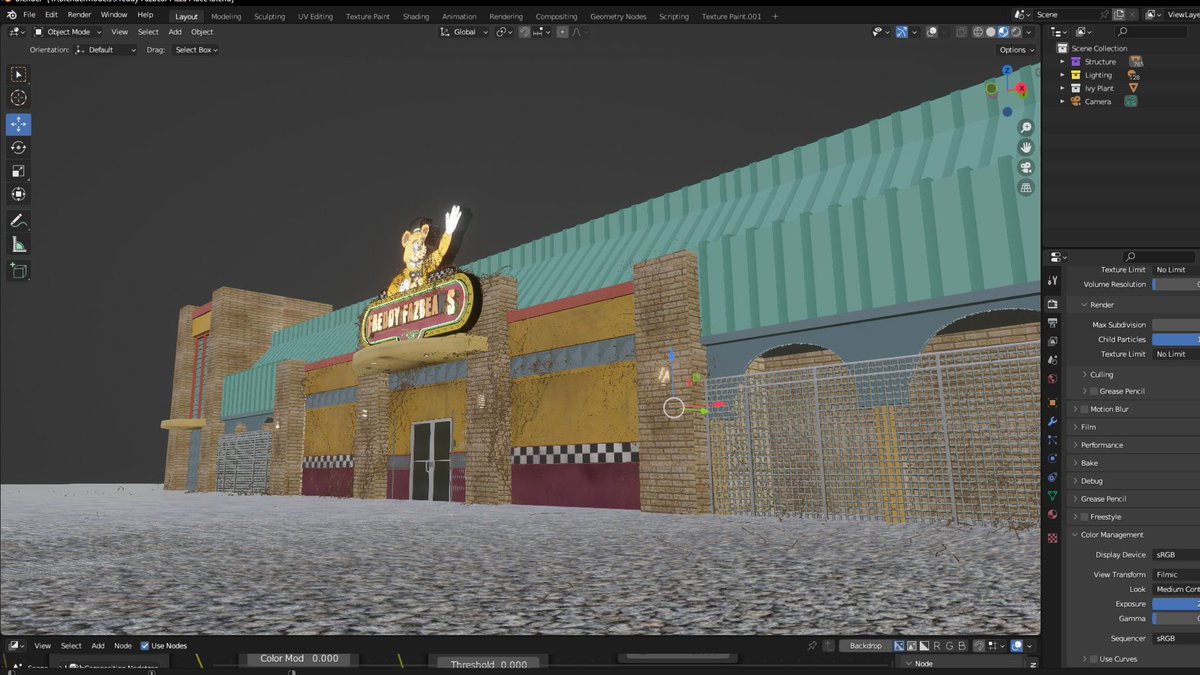Switch to wireframe viewport shading

click(x=978, y=32)
